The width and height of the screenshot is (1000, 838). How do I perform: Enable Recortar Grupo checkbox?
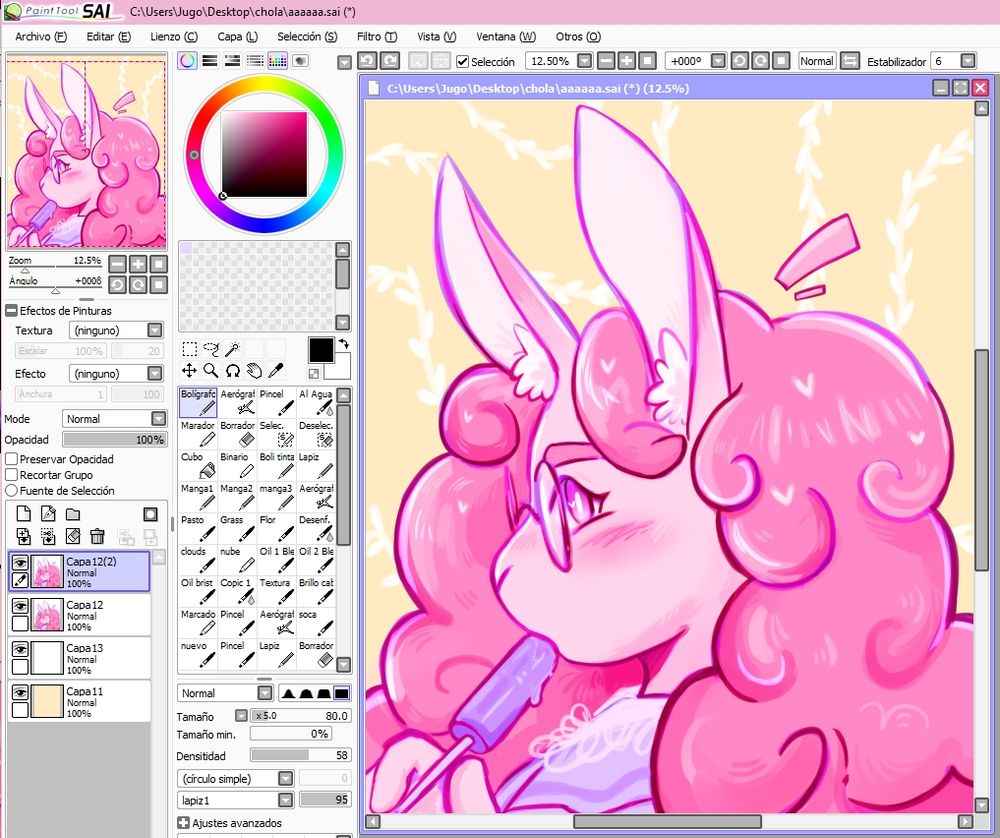pyautogui.click(x=11, y=475)
